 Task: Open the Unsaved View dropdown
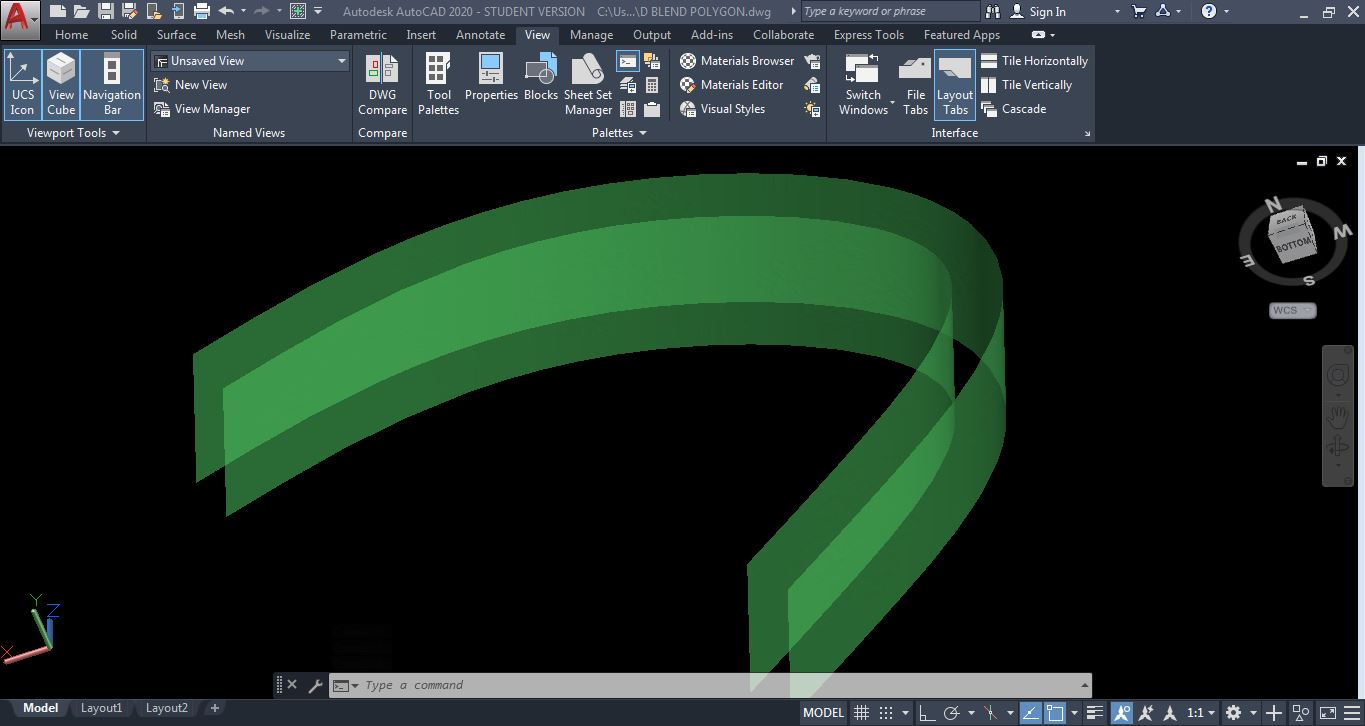coord(342,60)
